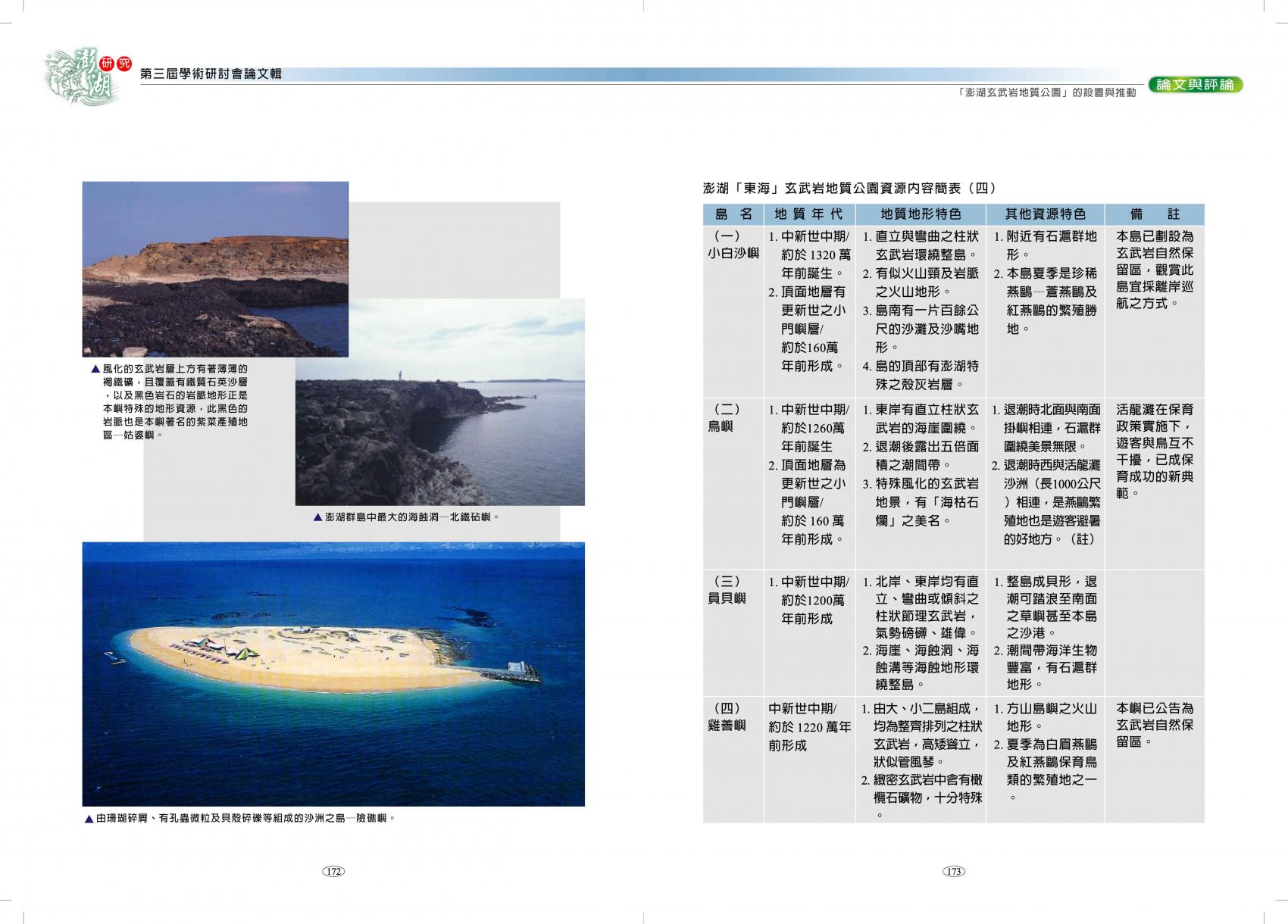Click the oval page number 173

click(x=953, y=872)
